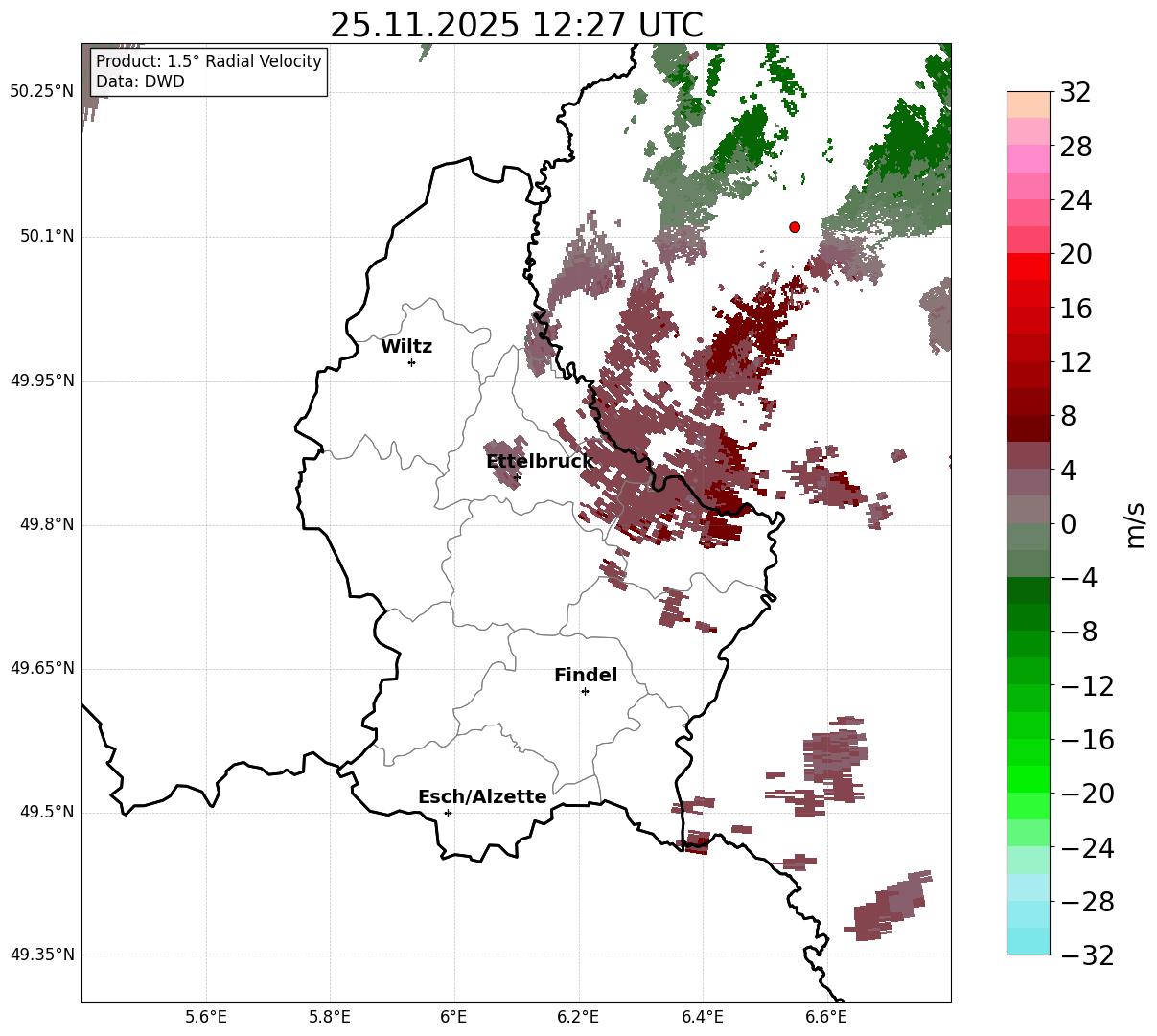Click the latitude label 49.5°N
Image resolution: width=1157 pixels, height=1036 pixels.
[47, 812]
